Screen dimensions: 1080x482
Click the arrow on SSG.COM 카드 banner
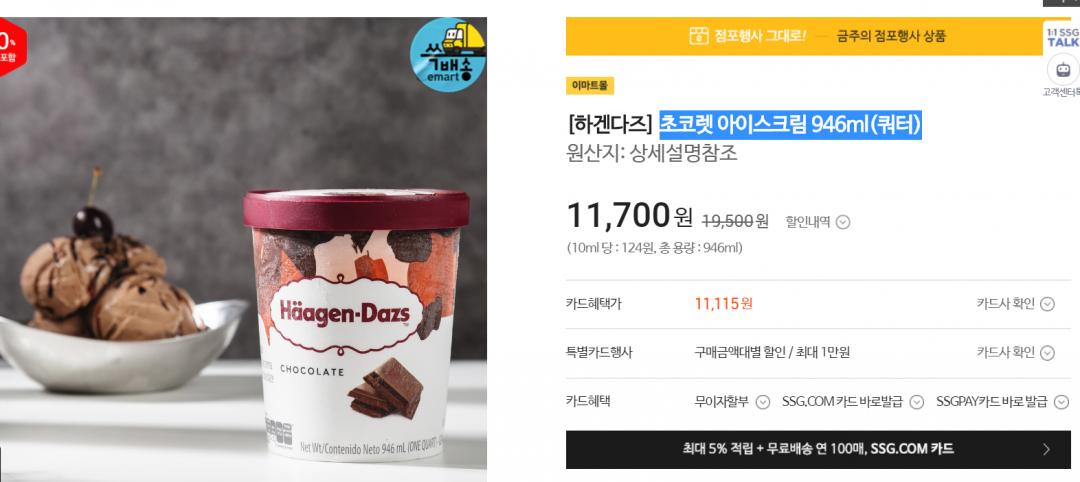pyautogui.click(x=1046, y=450)
